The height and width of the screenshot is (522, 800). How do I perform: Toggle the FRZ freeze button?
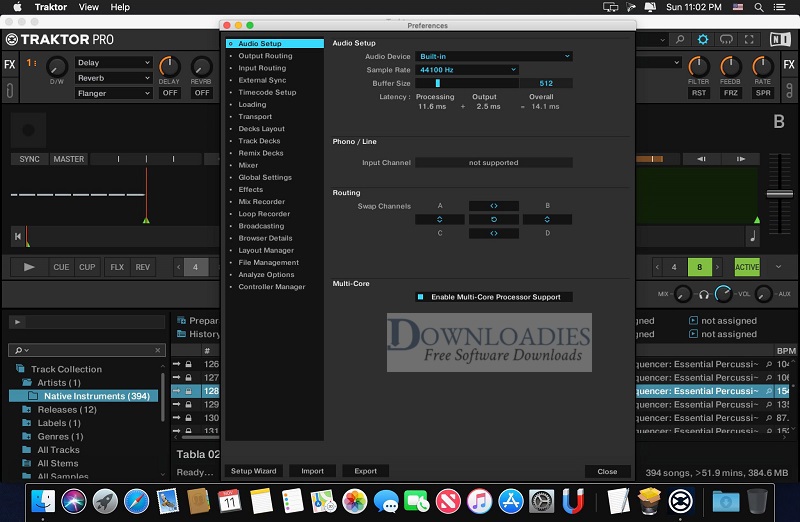(731, 93)
